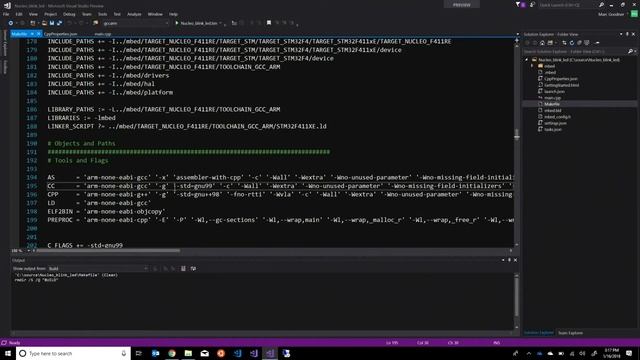Image resolution: width=640 pixels, height=360 pixels.
Task: Toggle Word Wrap icon in Output panel
Action: pos(193,269)
